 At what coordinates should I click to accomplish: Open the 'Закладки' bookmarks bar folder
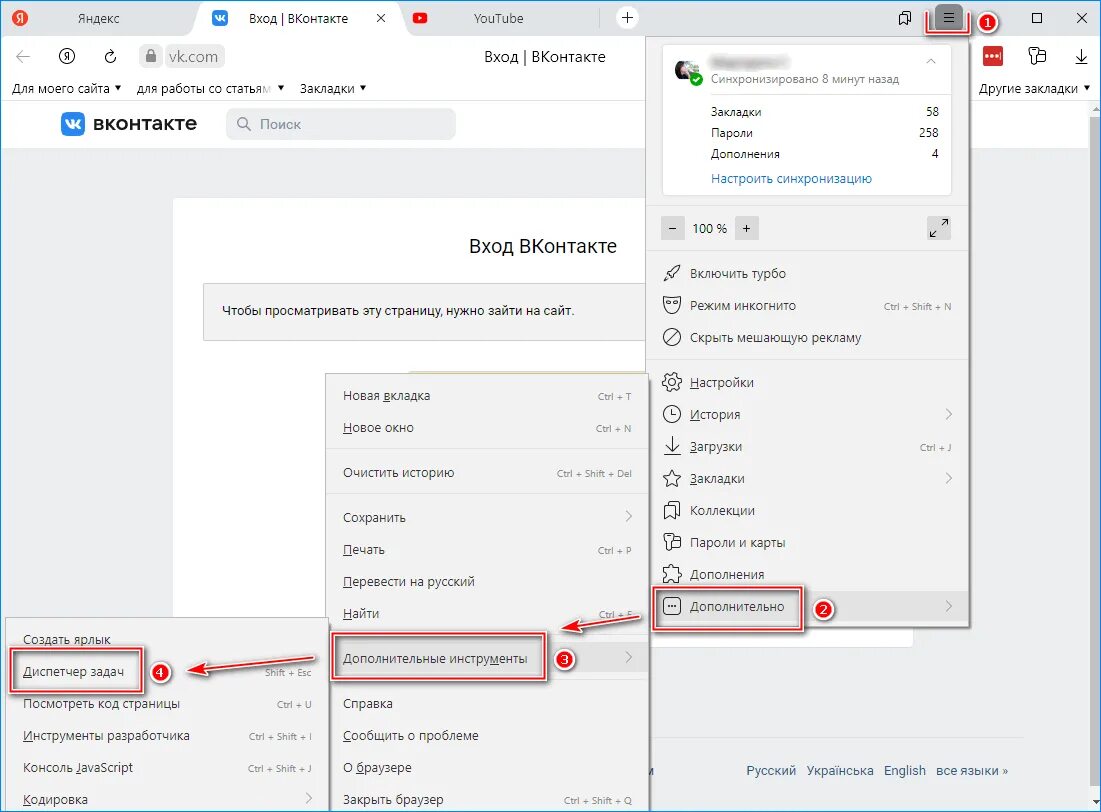(333, 89)
